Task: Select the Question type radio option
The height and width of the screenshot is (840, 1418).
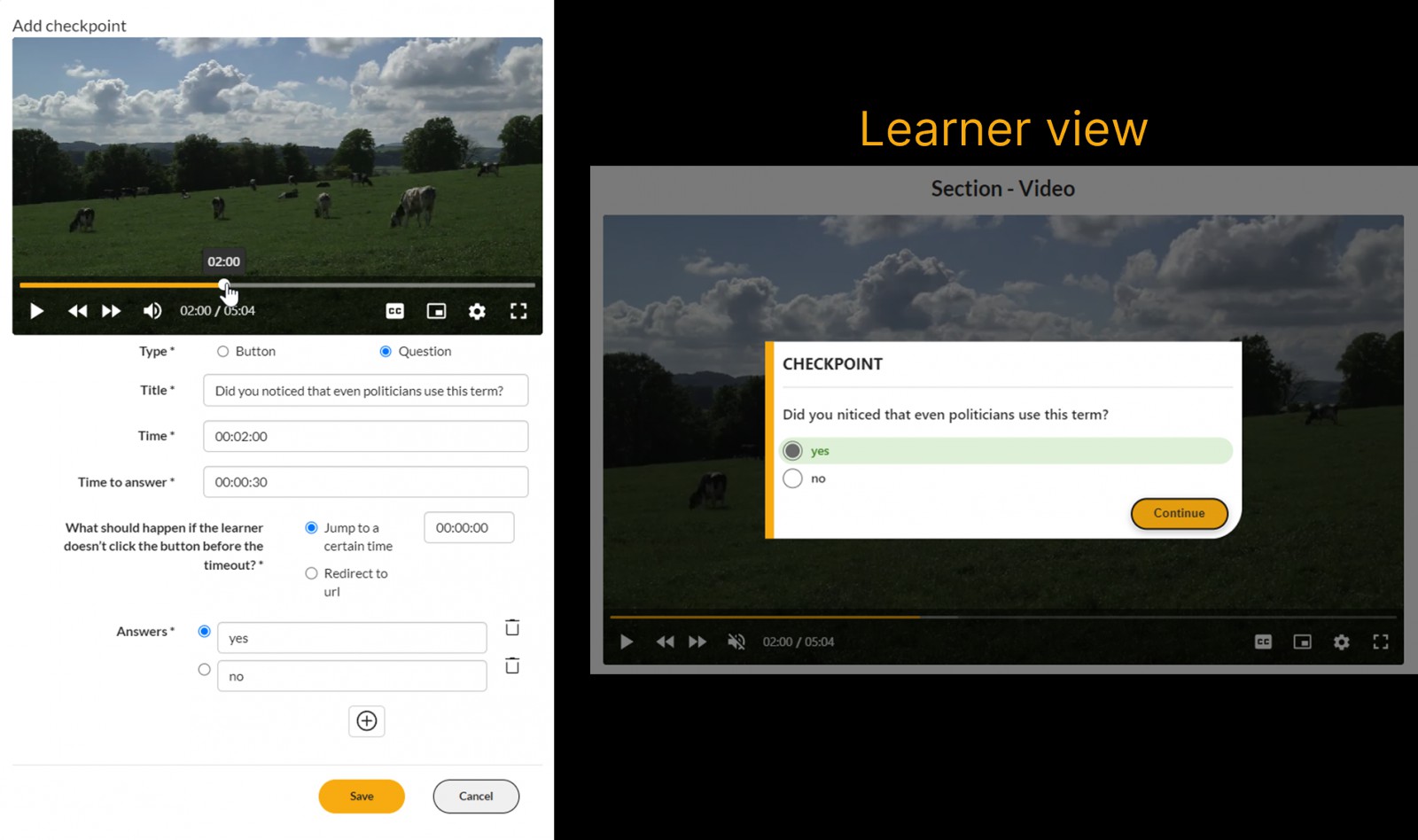Action: pos(386,352)
